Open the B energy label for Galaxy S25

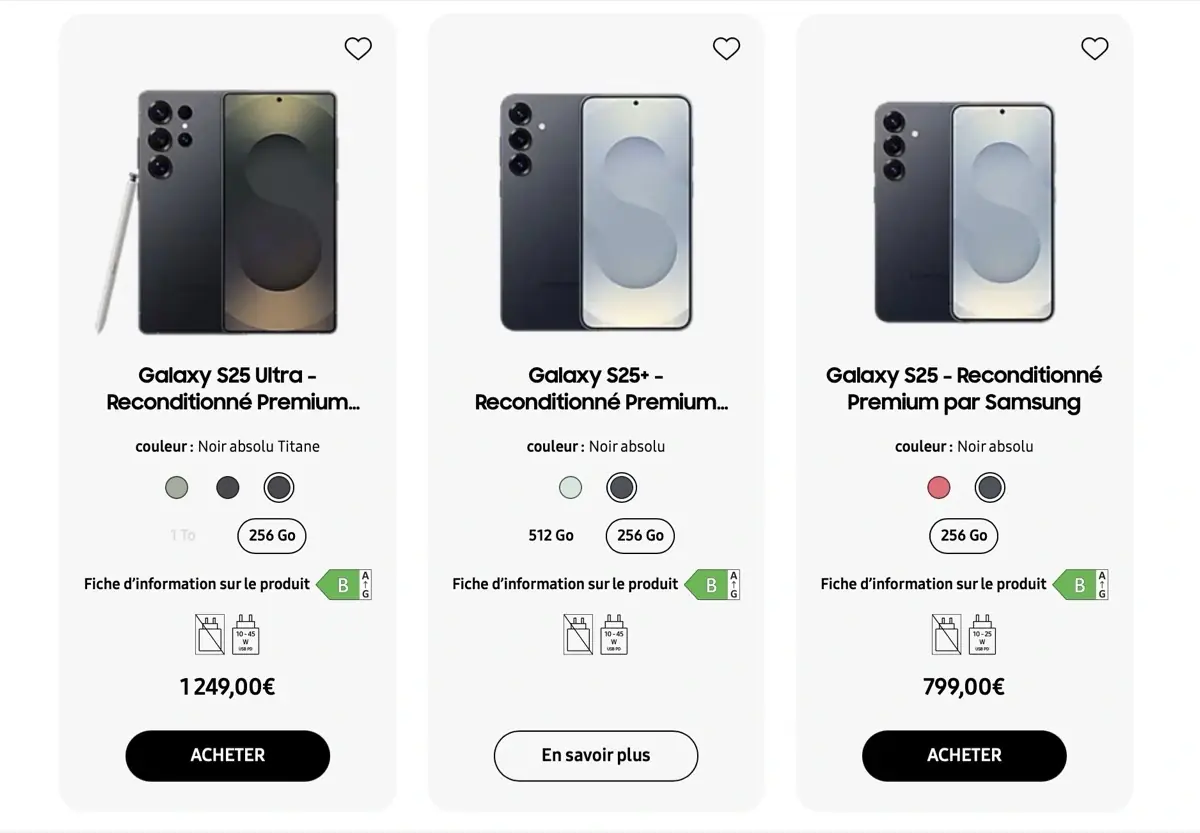(x=1080, y=584)
